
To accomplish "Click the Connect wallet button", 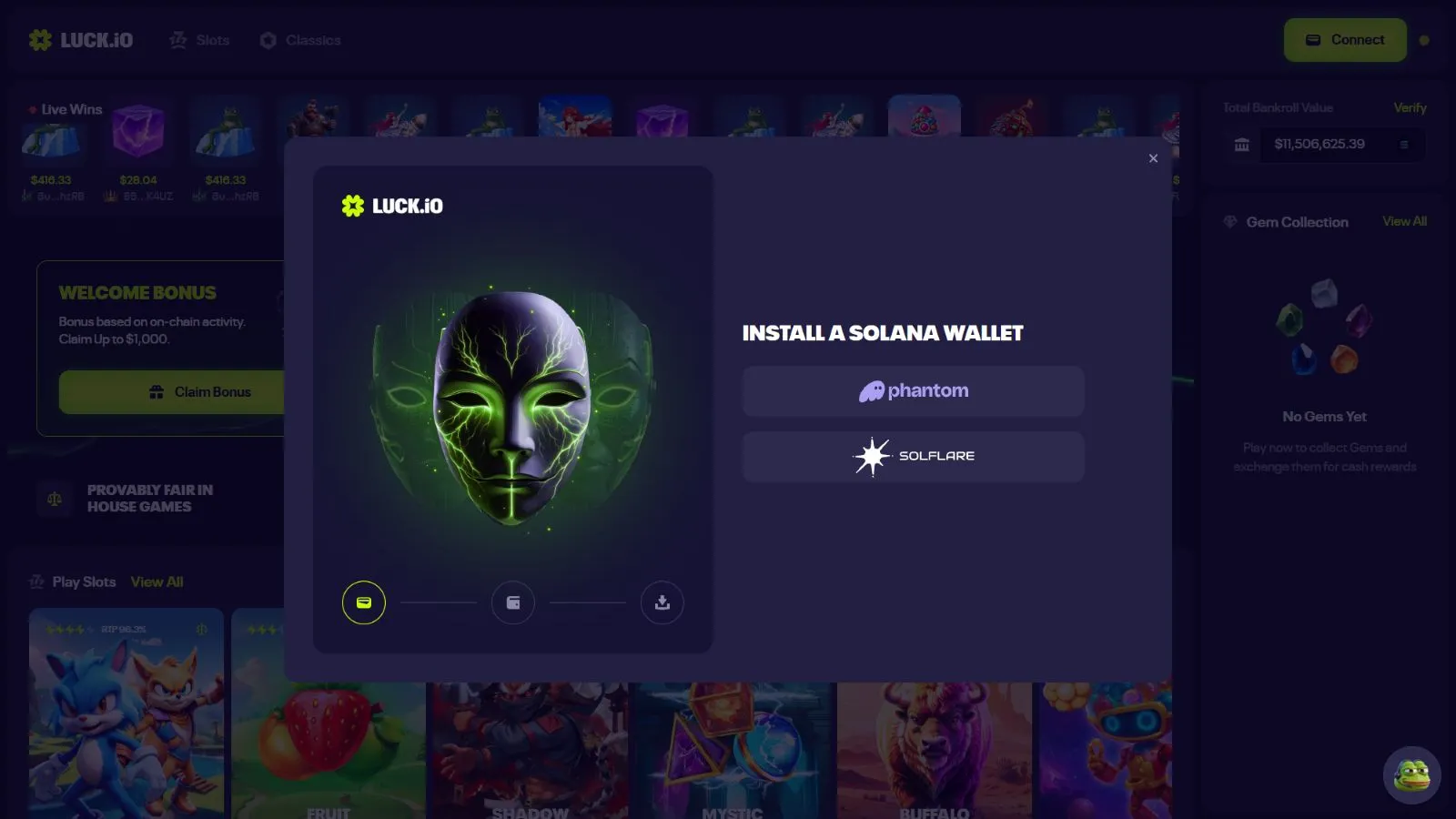I will tap(1345, 40).
